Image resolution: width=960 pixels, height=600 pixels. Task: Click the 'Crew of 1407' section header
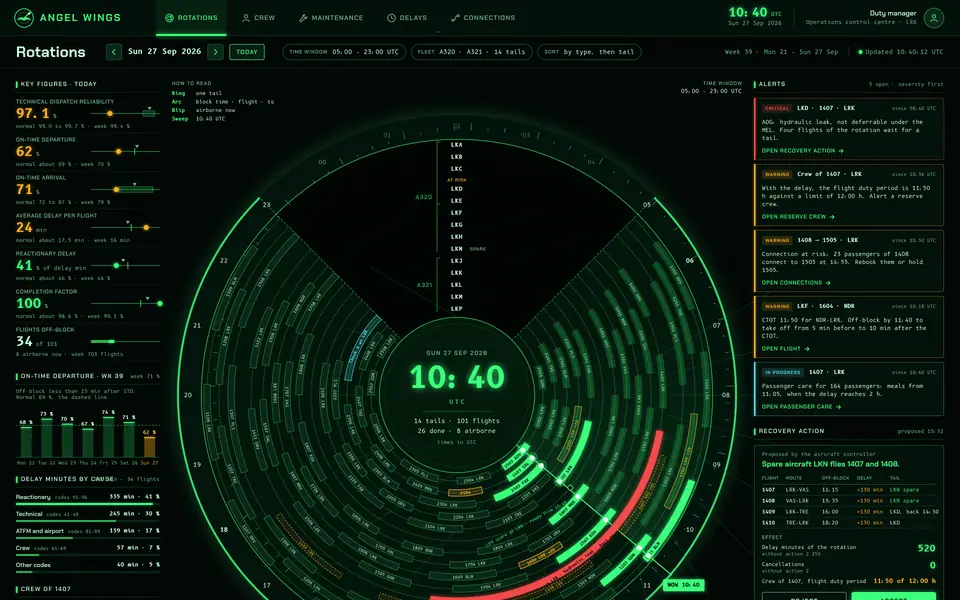click(45, 589)
